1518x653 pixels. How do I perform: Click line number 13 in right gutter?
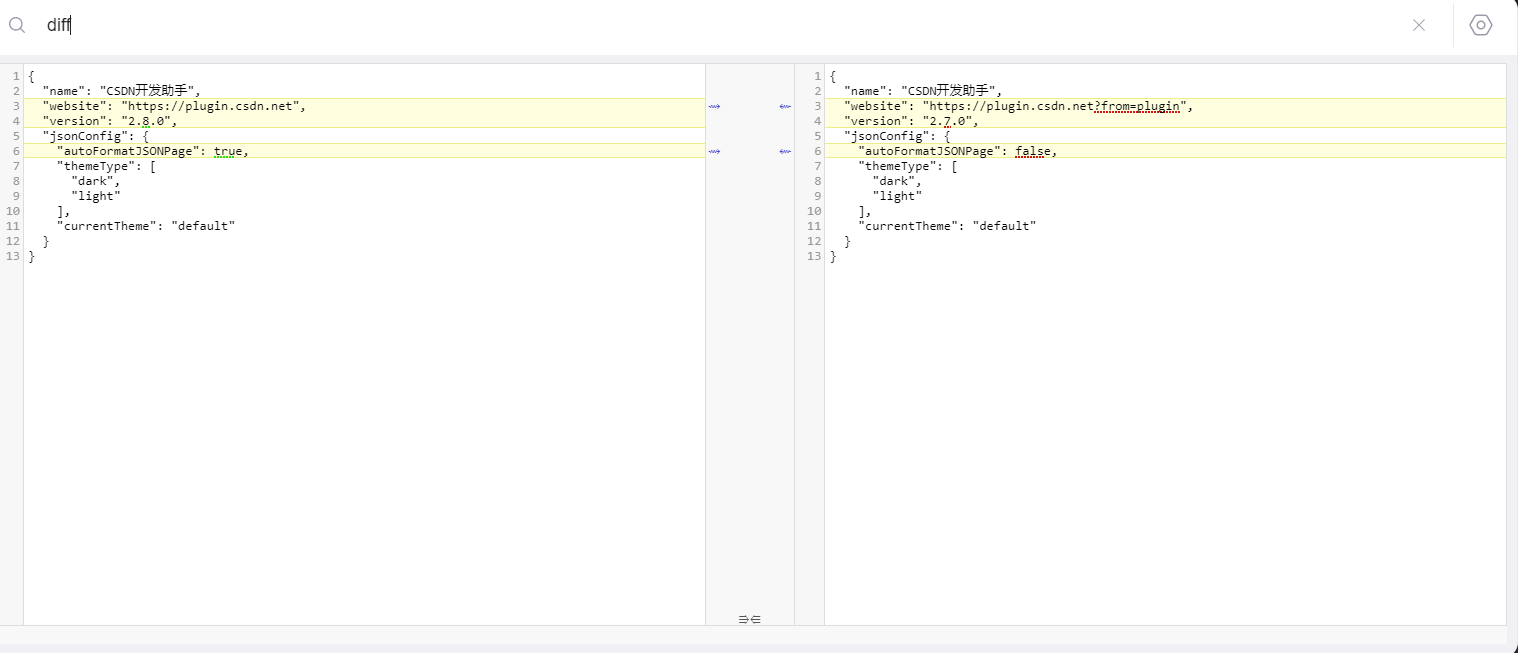(x=812, y=256)
